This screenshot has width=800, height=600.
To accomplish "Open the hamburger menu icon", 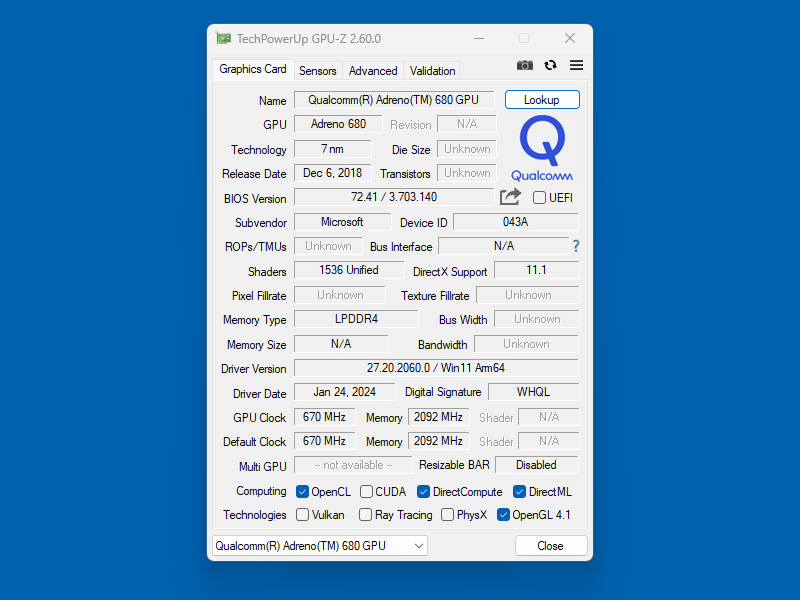I will coord(576,64).
